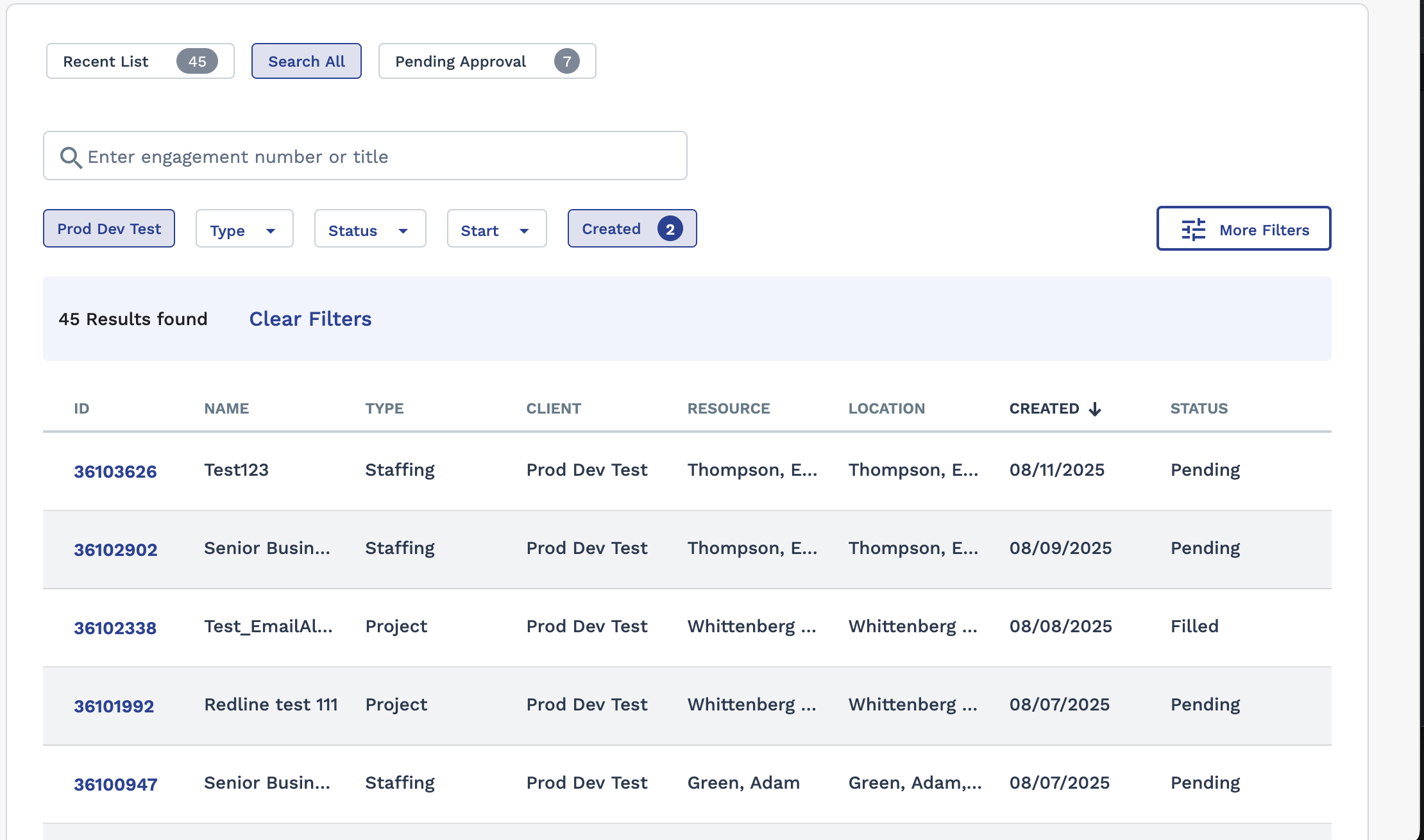Click the Clear Filters link

(x=310, y=319)
